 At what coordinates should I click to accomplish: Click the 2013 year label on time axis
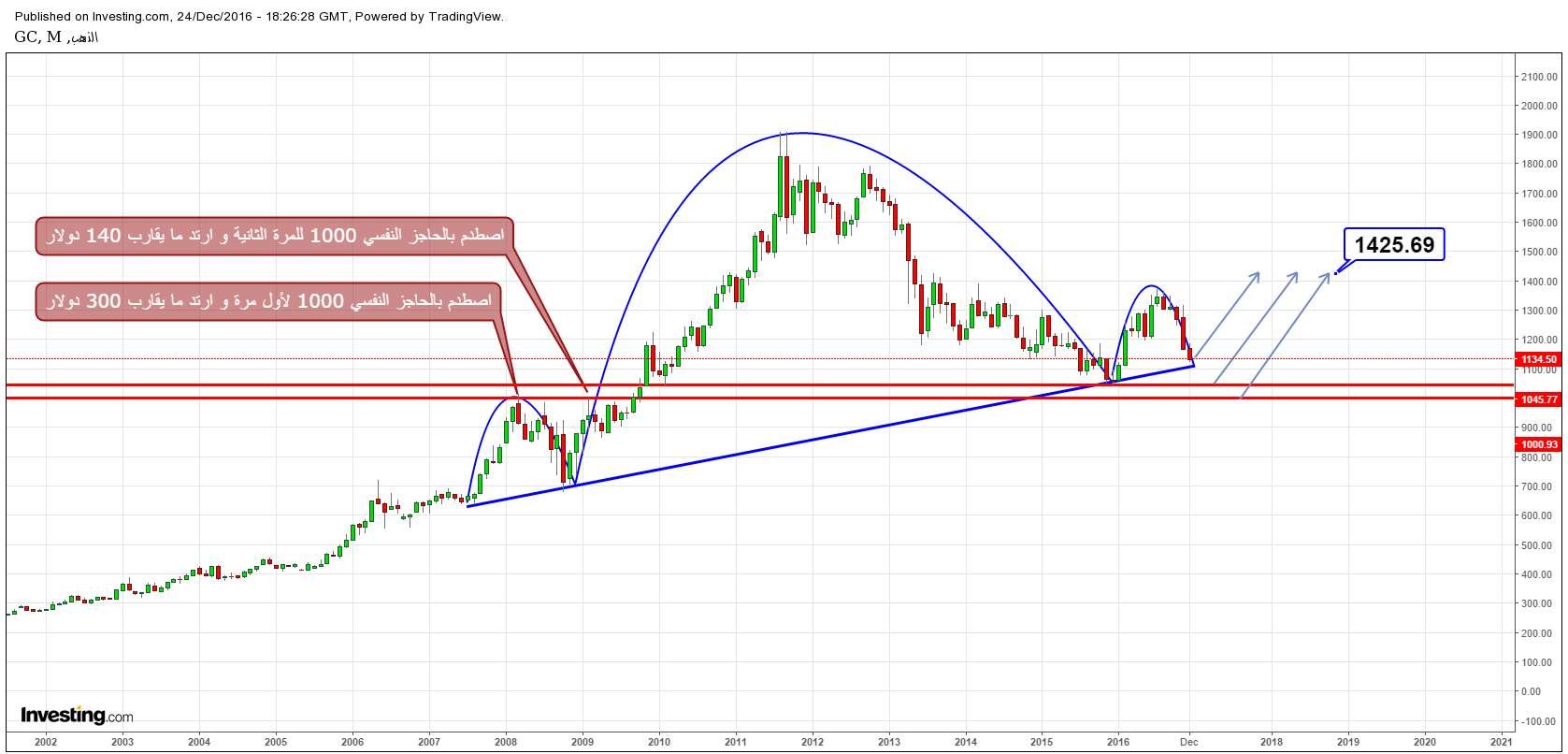tap(889, 741)
